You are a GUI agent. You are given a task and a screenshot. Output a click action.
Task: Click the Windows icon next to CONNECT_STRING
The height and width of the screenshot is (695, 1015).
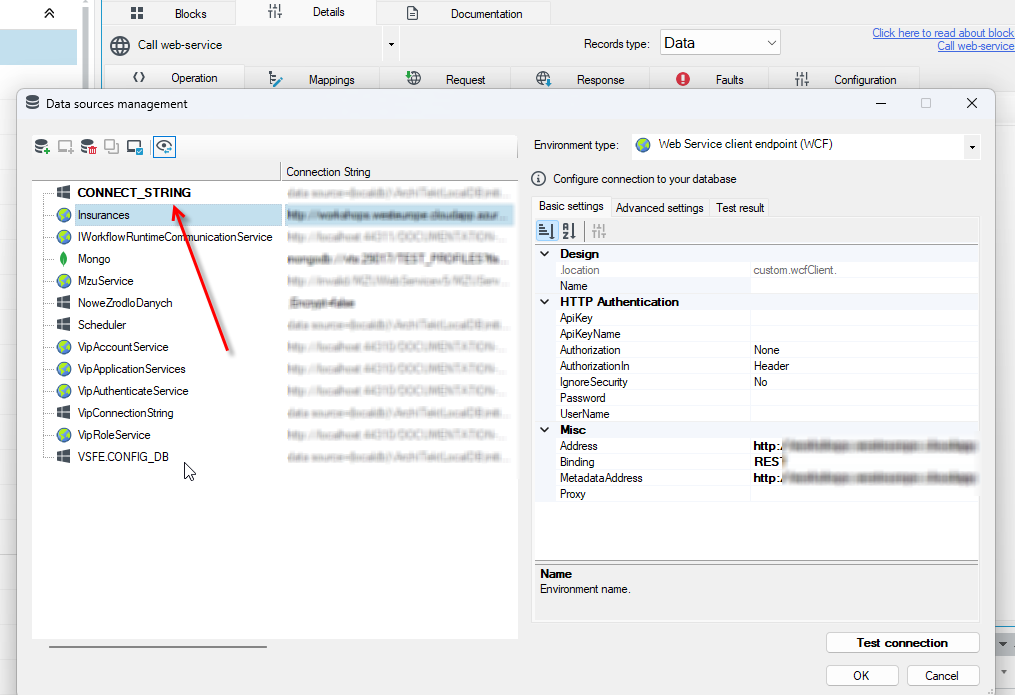coord(63,192)
